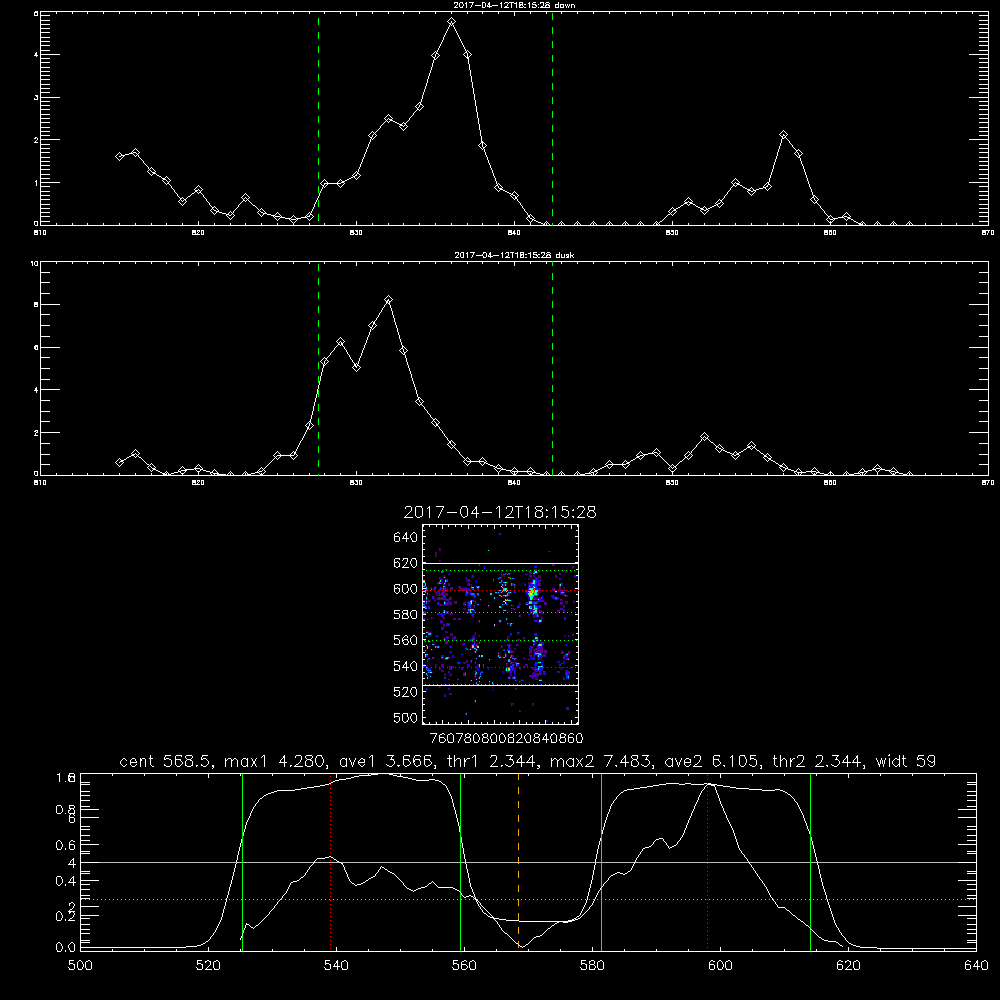This screenshot has width=1000, height=1000.
Task: Click the '620' x-axis label of bottom plot
Action: tap(848, 966)
